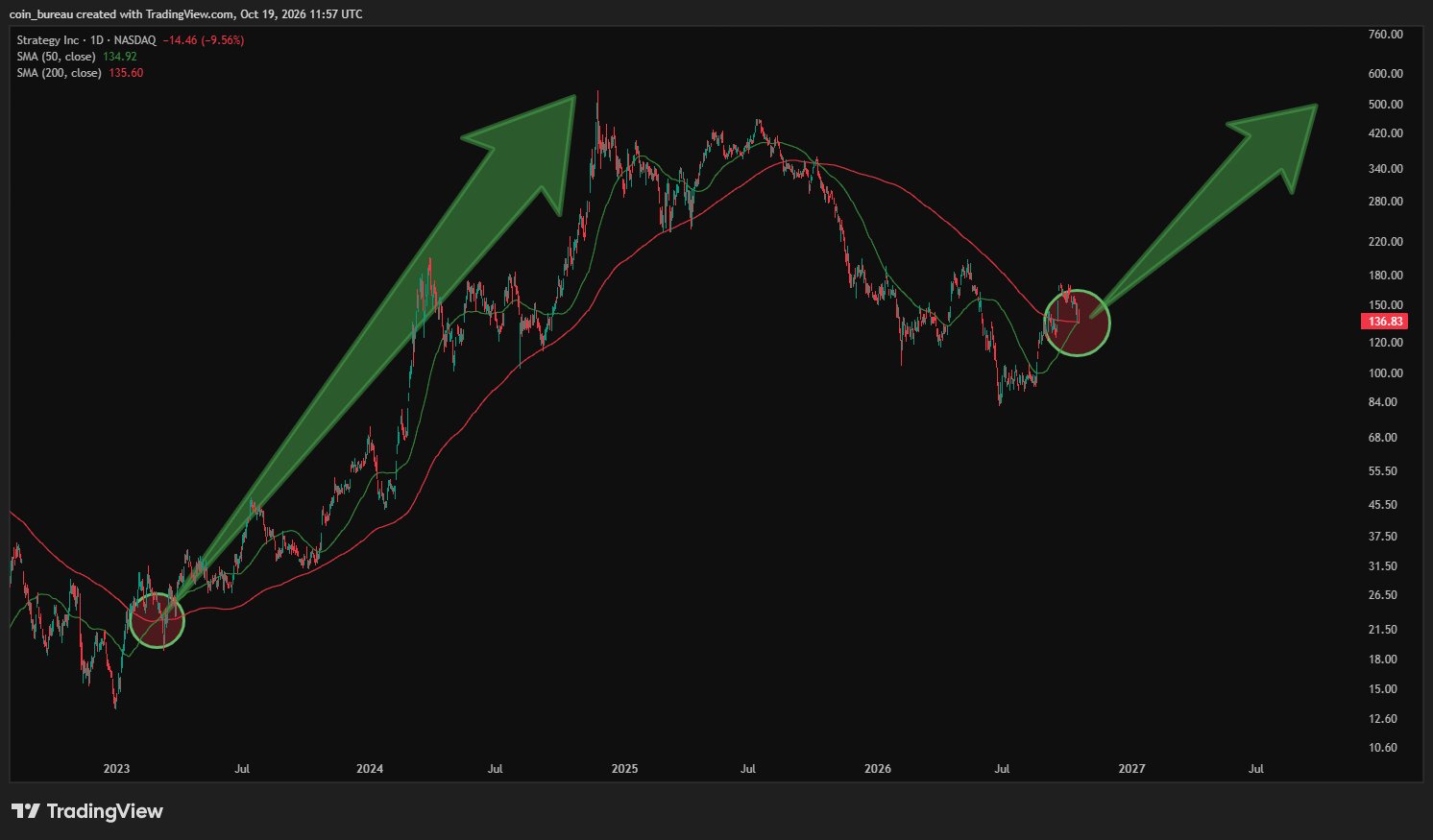Image resolution: width=1433 pixels, height=840 pixels.
Task: Click the 2025 label on time axis
Action: pos(624,769)
